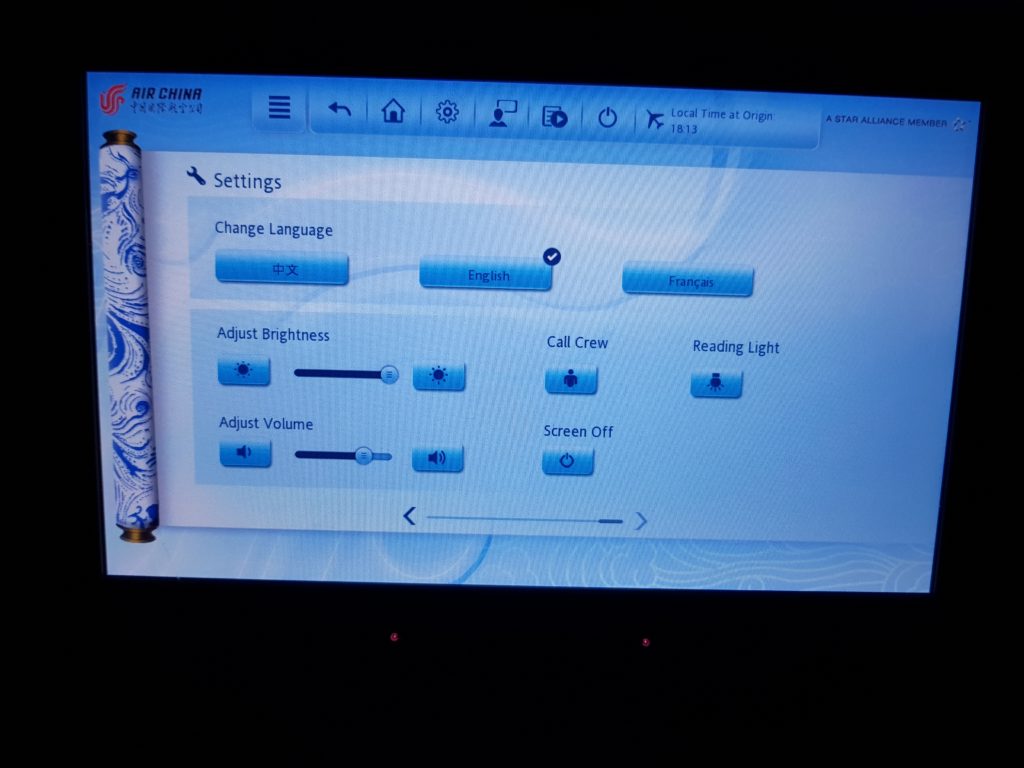The height and width of the screenshot is (768, 1024).
Task: Return to the Home screen
Action: pos(392,113)
